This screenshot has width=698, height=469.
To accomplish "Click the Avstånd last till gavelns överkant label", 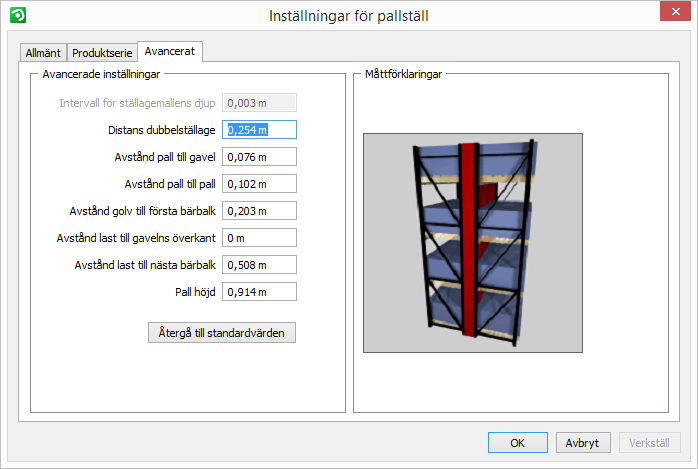I will coord(136,238).
